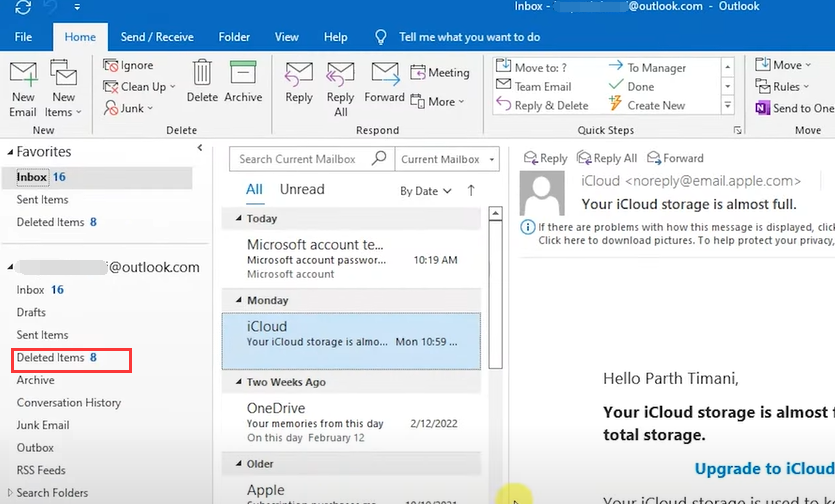This screenshot has width=835, height=504.
Task: Open the Rules dropdown
Action: click(782, 86)
